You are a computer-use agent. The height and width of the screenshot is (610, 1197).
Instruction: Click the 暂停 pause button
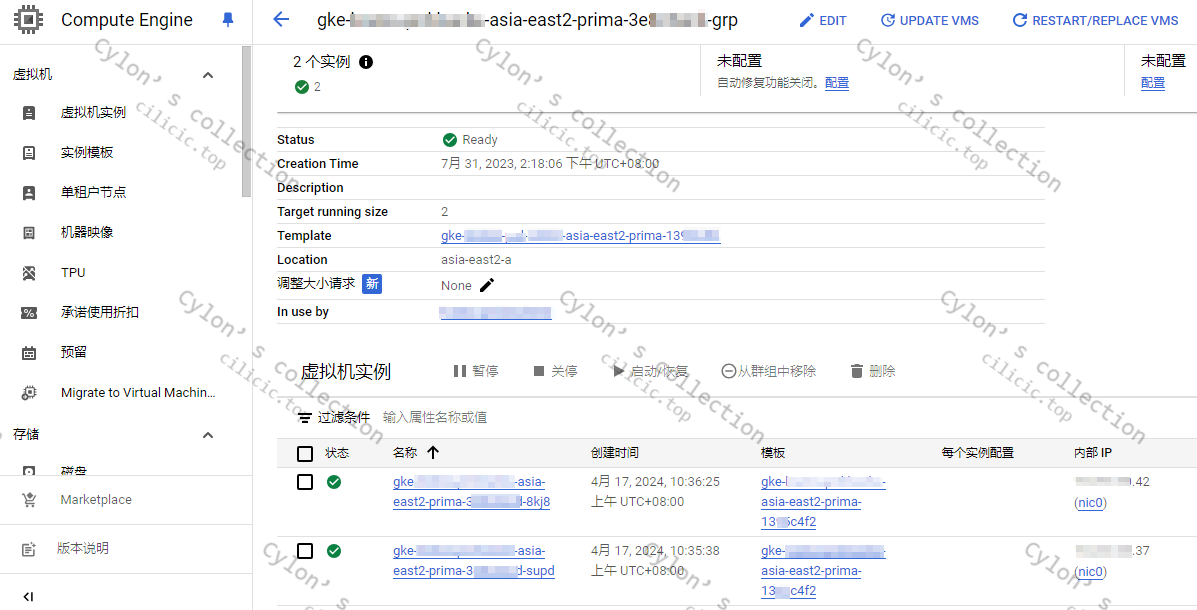pyautogui.click(x=476, y=371)
